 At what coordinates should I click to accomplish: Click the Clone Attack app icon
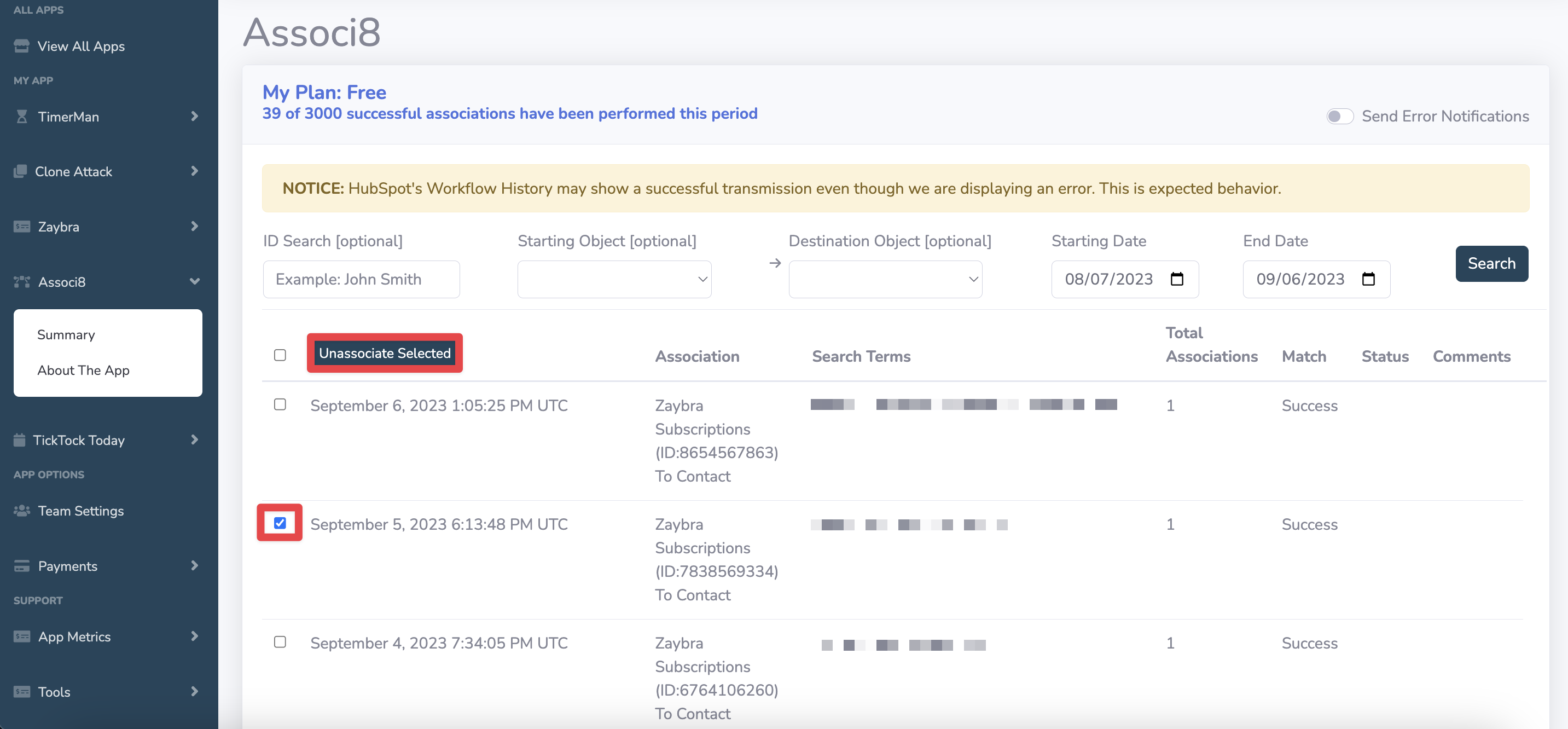pyautogui.click(x=21, y=171)
